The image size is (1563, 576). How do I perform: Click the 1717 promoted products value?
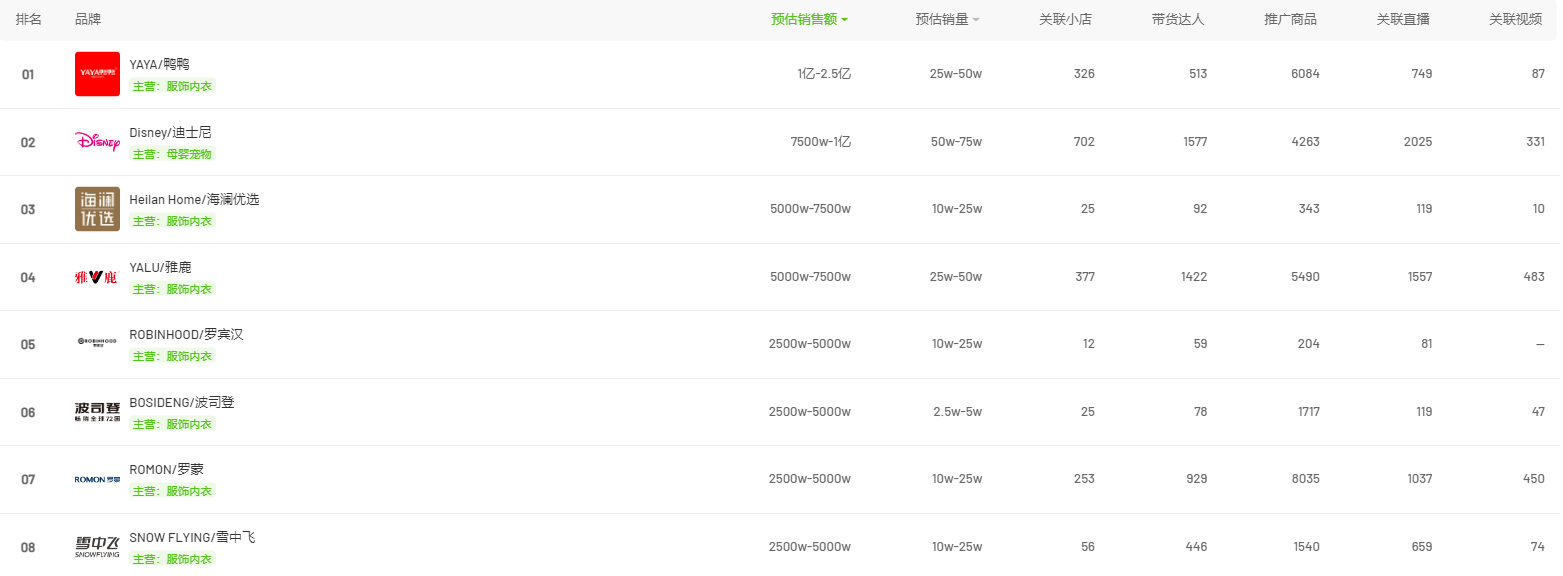1307,412
